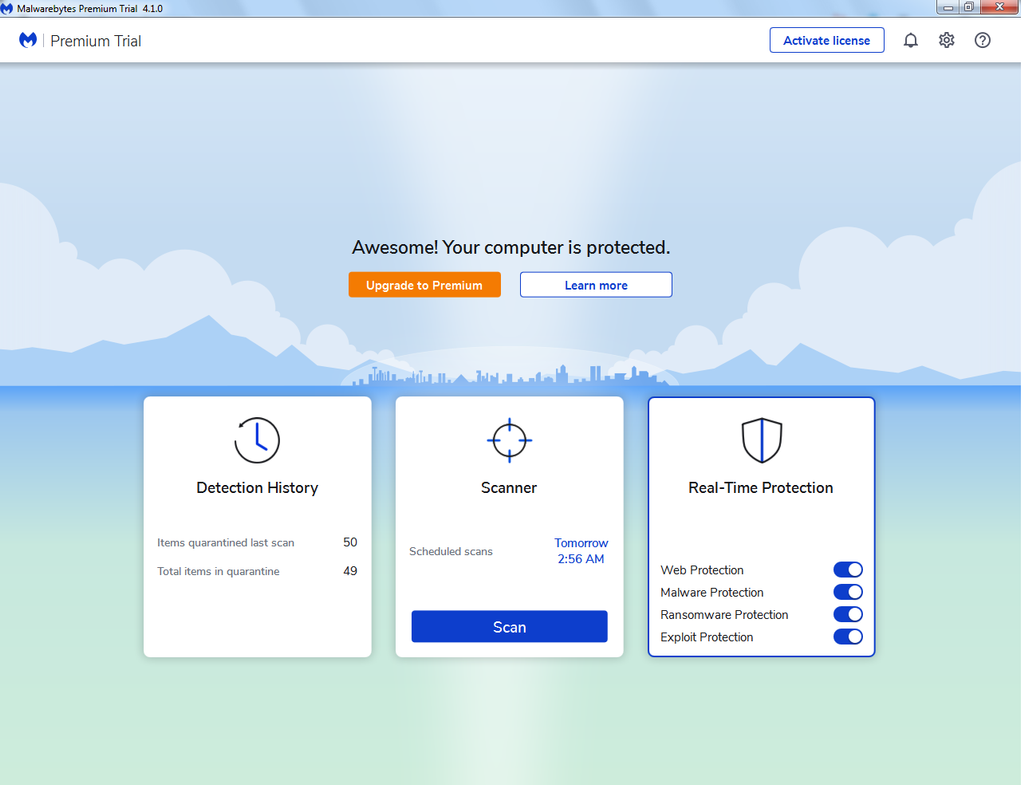Screen dimensions: 1024x785
Task: Click the Scanner crosshair icon
Action: 509,440
